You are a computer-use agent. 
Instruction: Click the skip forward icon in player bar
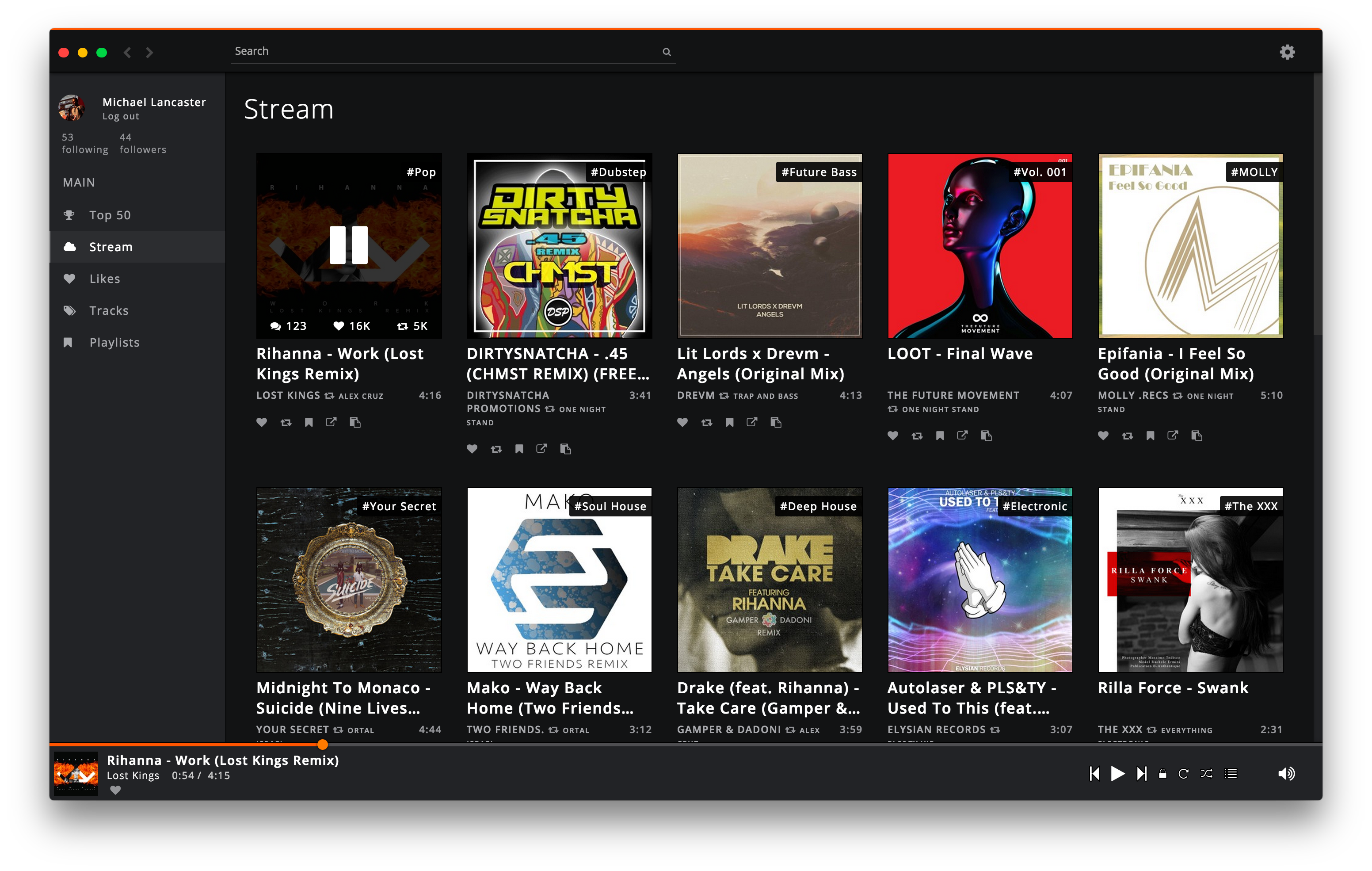1140,773
